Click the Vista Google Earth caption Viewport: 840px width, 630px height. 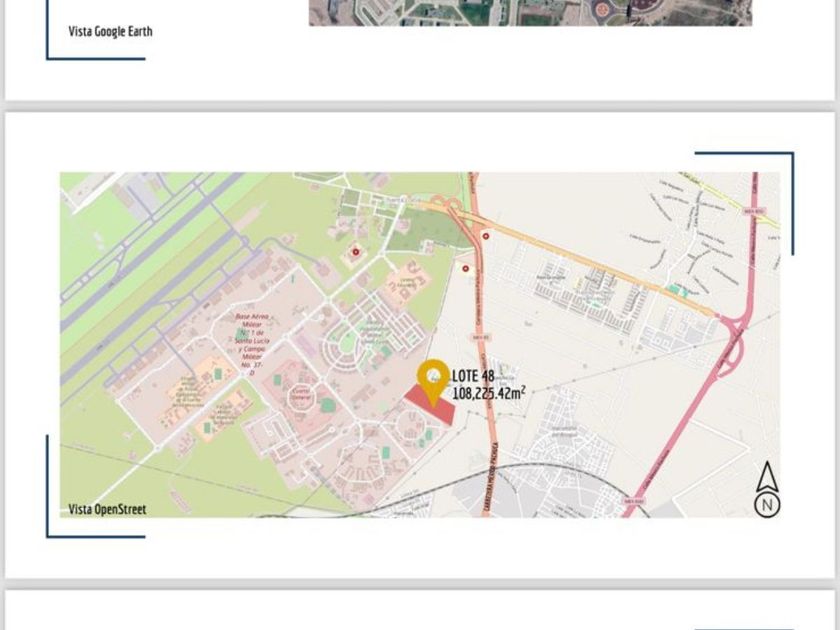(110, 31)
